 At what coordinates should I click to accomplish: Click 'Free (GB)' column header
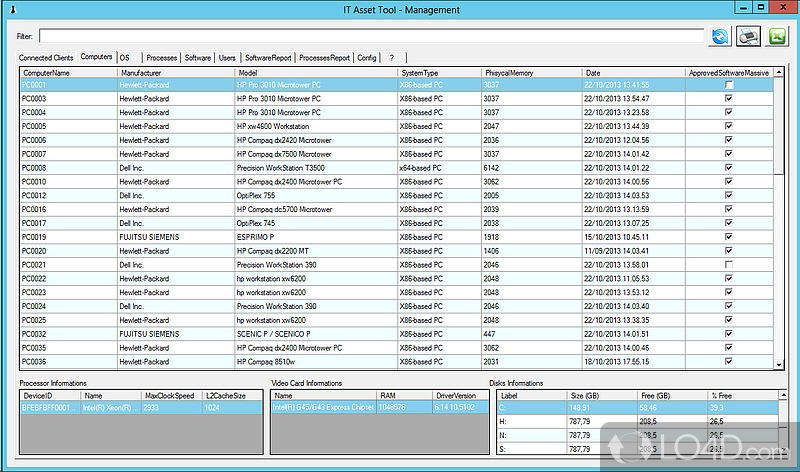tap(672, 396)
